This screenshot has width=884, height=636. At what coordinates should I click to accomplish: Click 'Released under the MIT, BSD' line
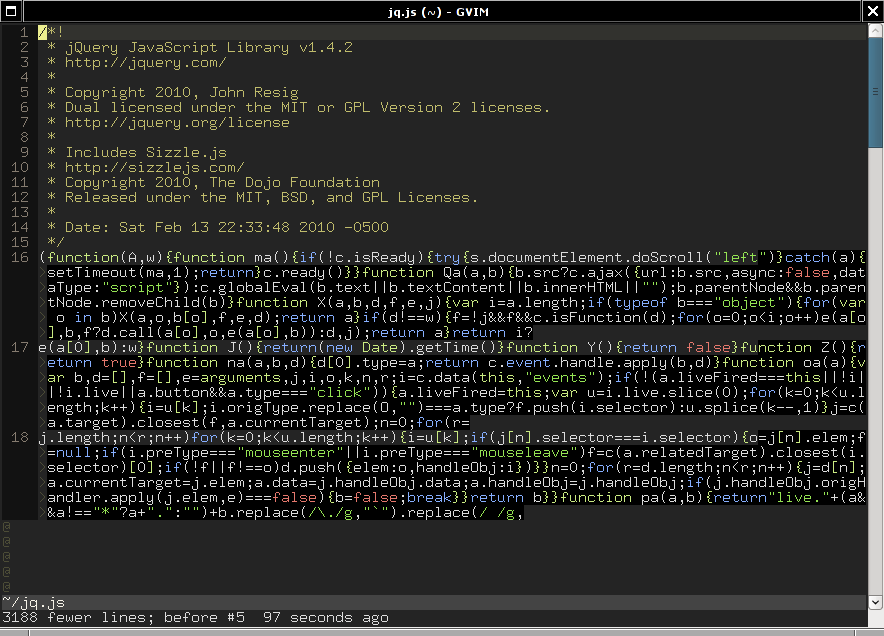271,197
